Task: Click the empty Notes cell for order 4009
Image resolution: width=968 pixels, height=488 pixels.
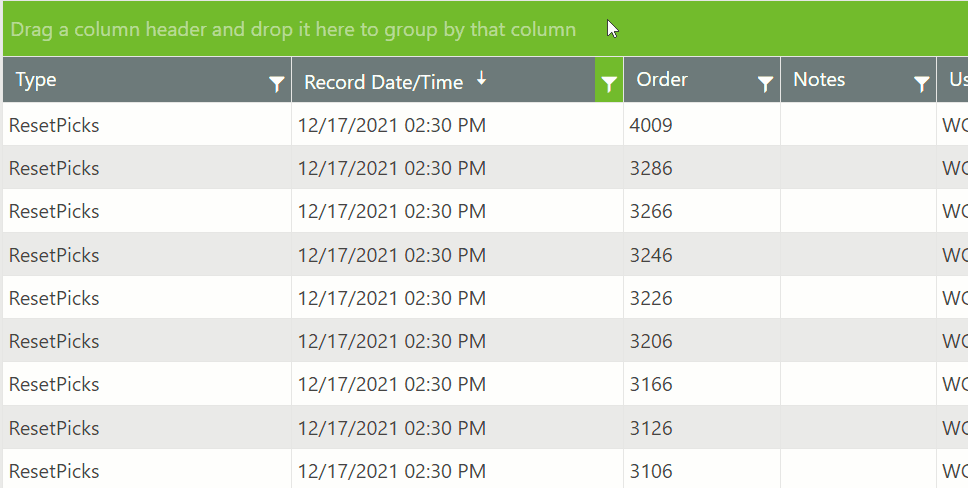Action: (x=858, y=125)
